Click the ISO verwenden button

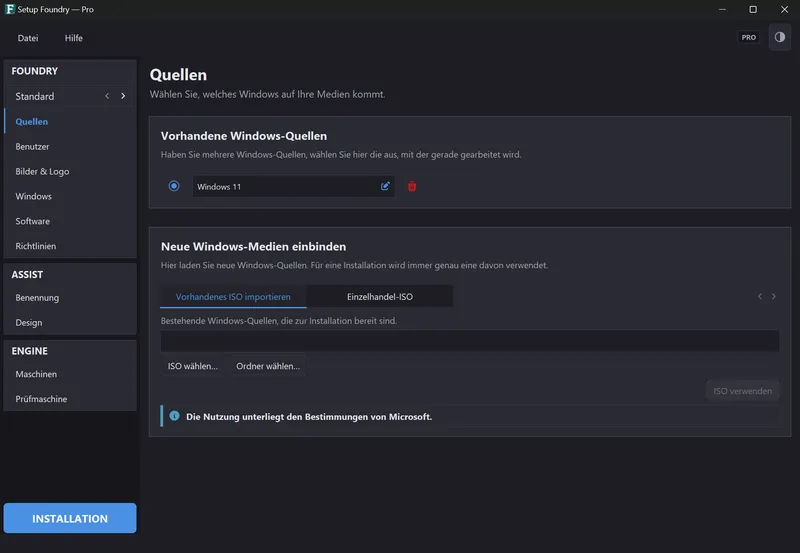click(742, 391)
